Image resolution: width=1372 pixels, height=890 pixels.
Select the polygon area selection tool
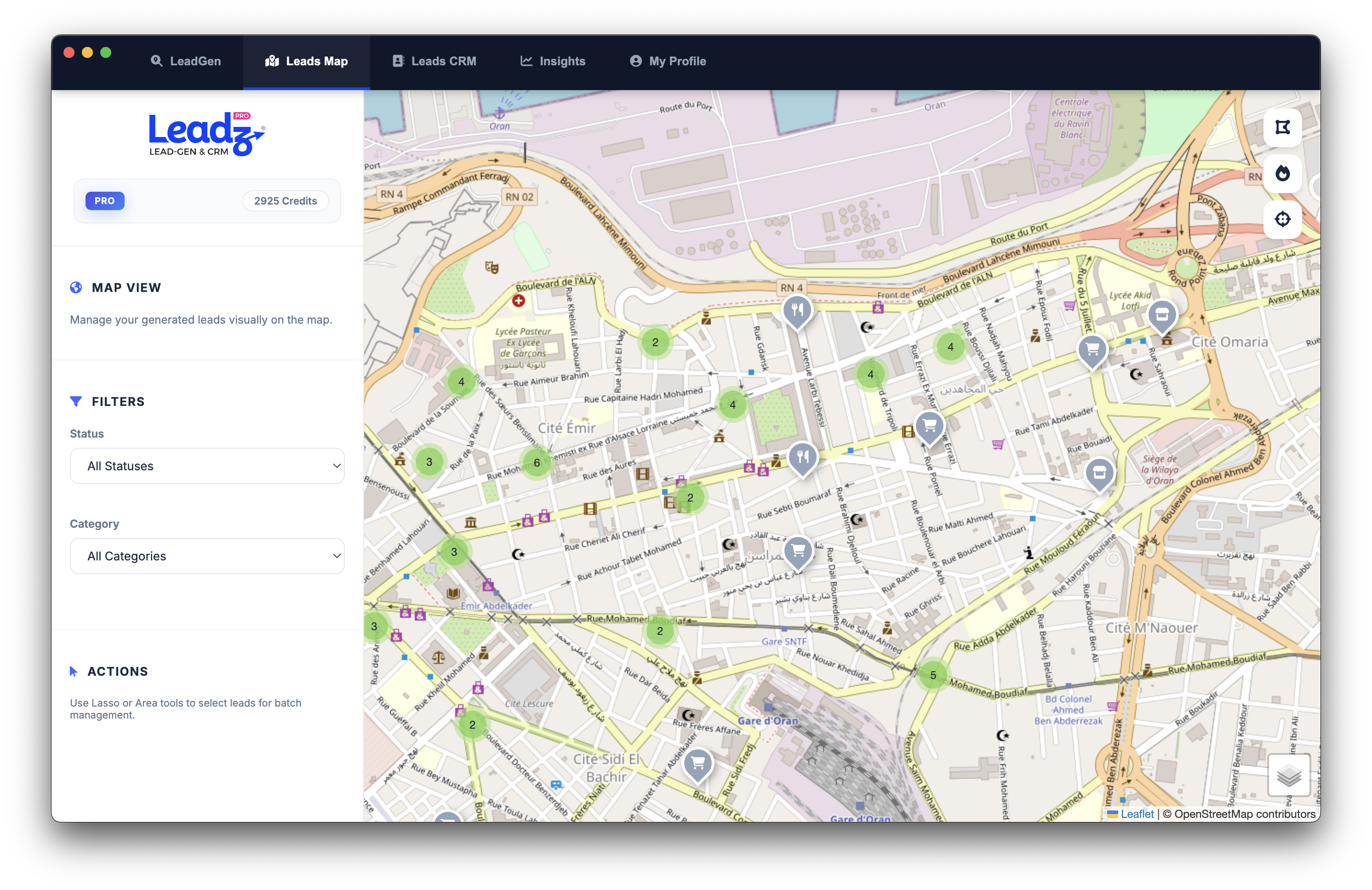pos(1283,127)
